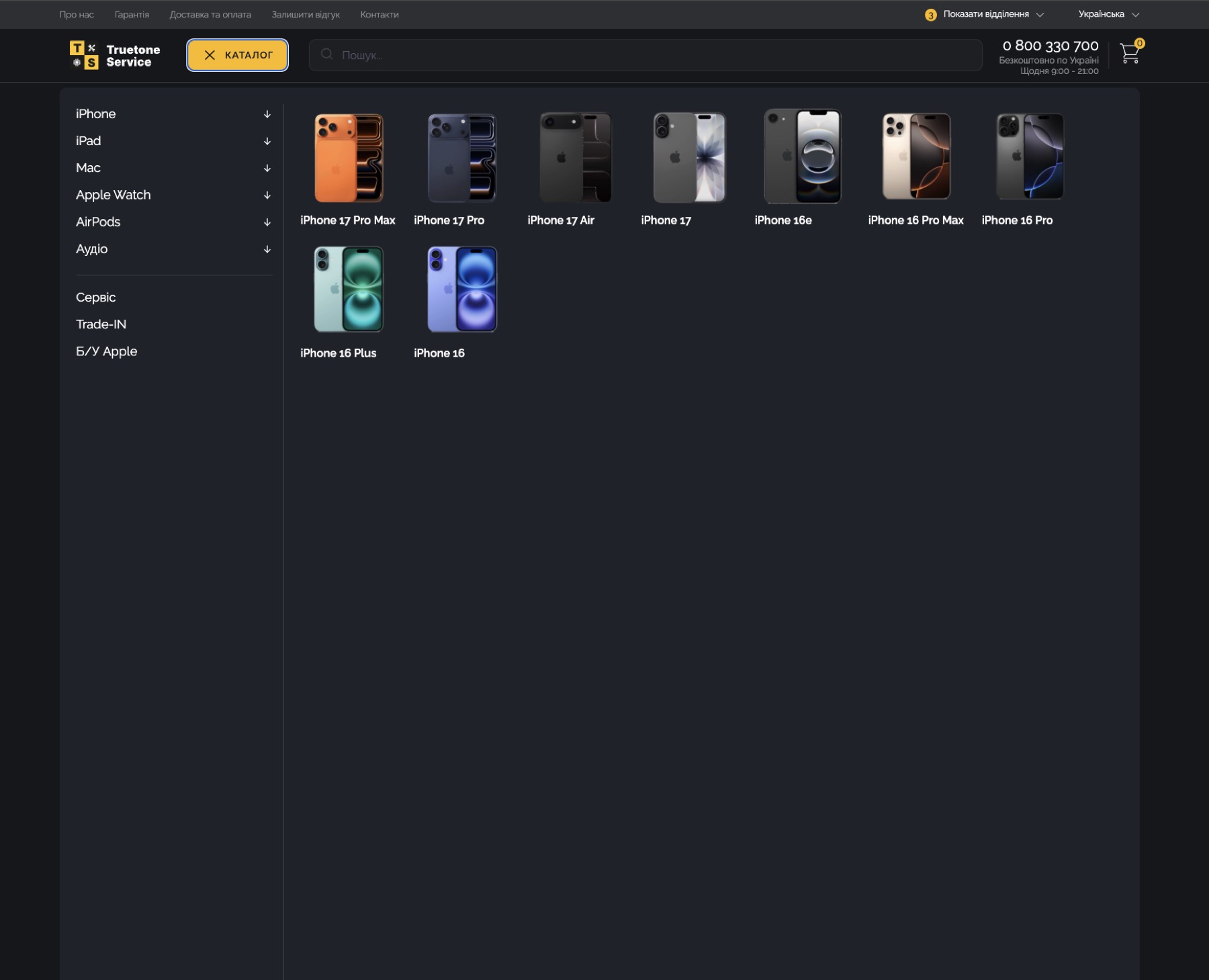The width and height of the screenshot is (1209, 980).
Task: Select the iPhone 17 product image
Action: 689,158
